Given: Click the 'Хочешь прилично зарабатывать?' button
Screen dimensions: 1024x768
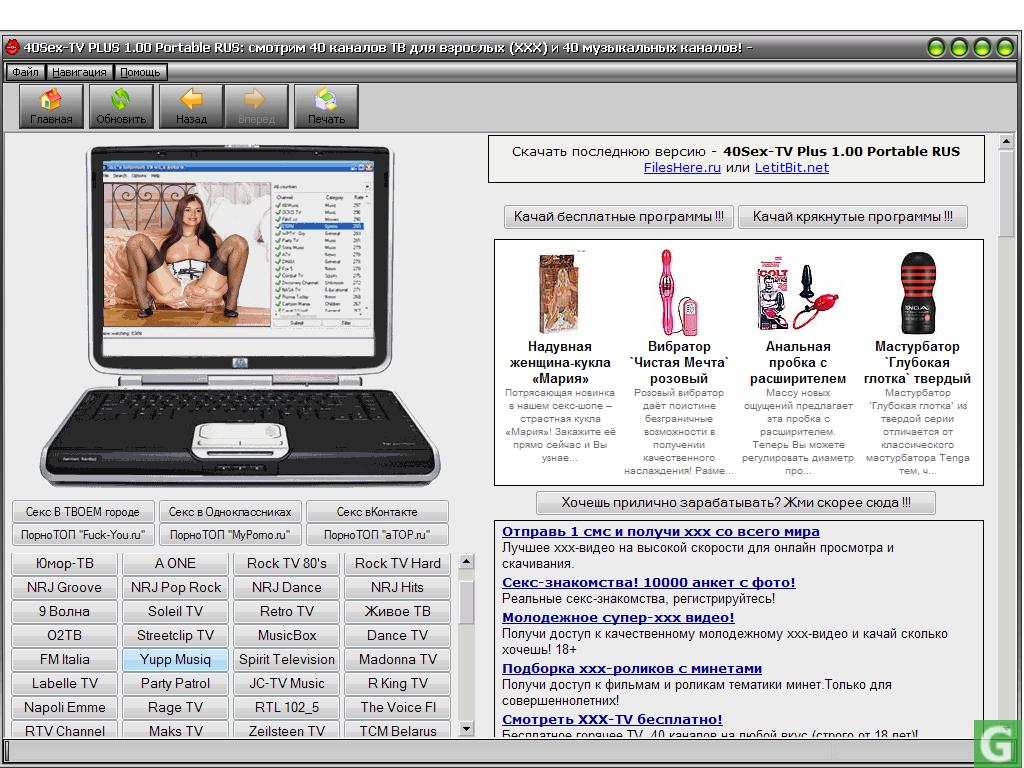Looking at the screenshot, I should tap(735, 503).
